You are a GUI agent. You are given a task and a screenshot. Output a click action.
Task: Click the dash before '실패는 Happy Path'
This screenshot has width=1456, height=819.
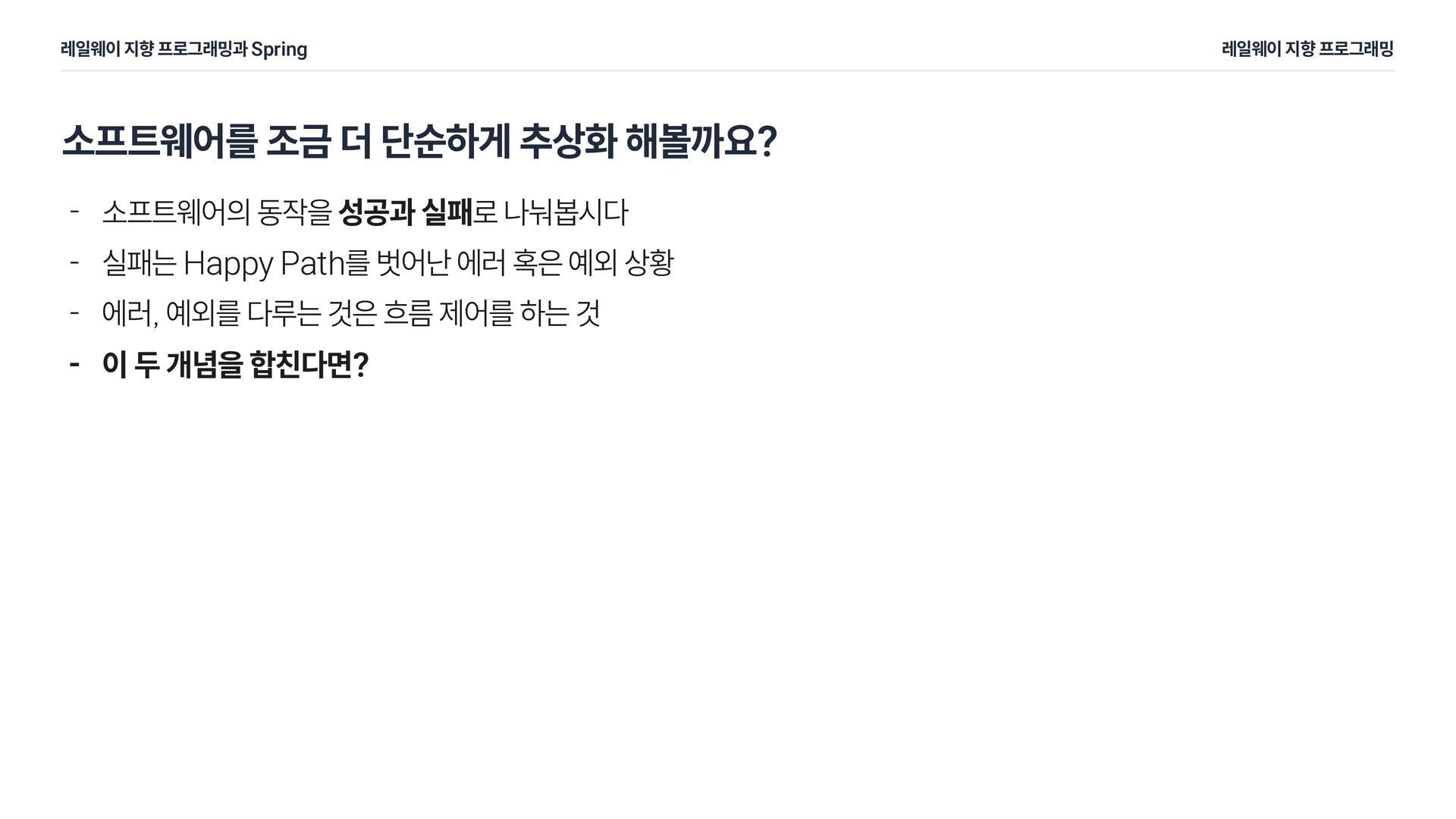[74, 262]
